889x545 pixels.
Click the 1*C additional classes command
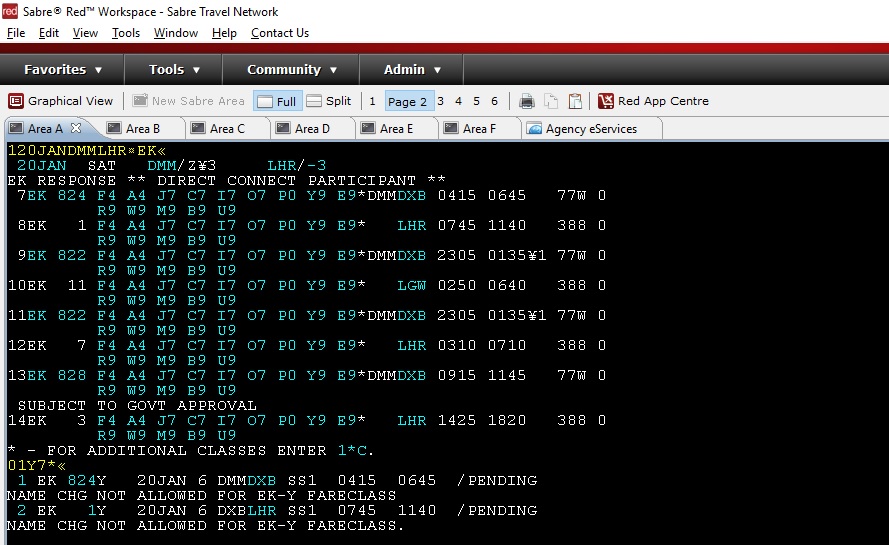click(x=352, y=451)
